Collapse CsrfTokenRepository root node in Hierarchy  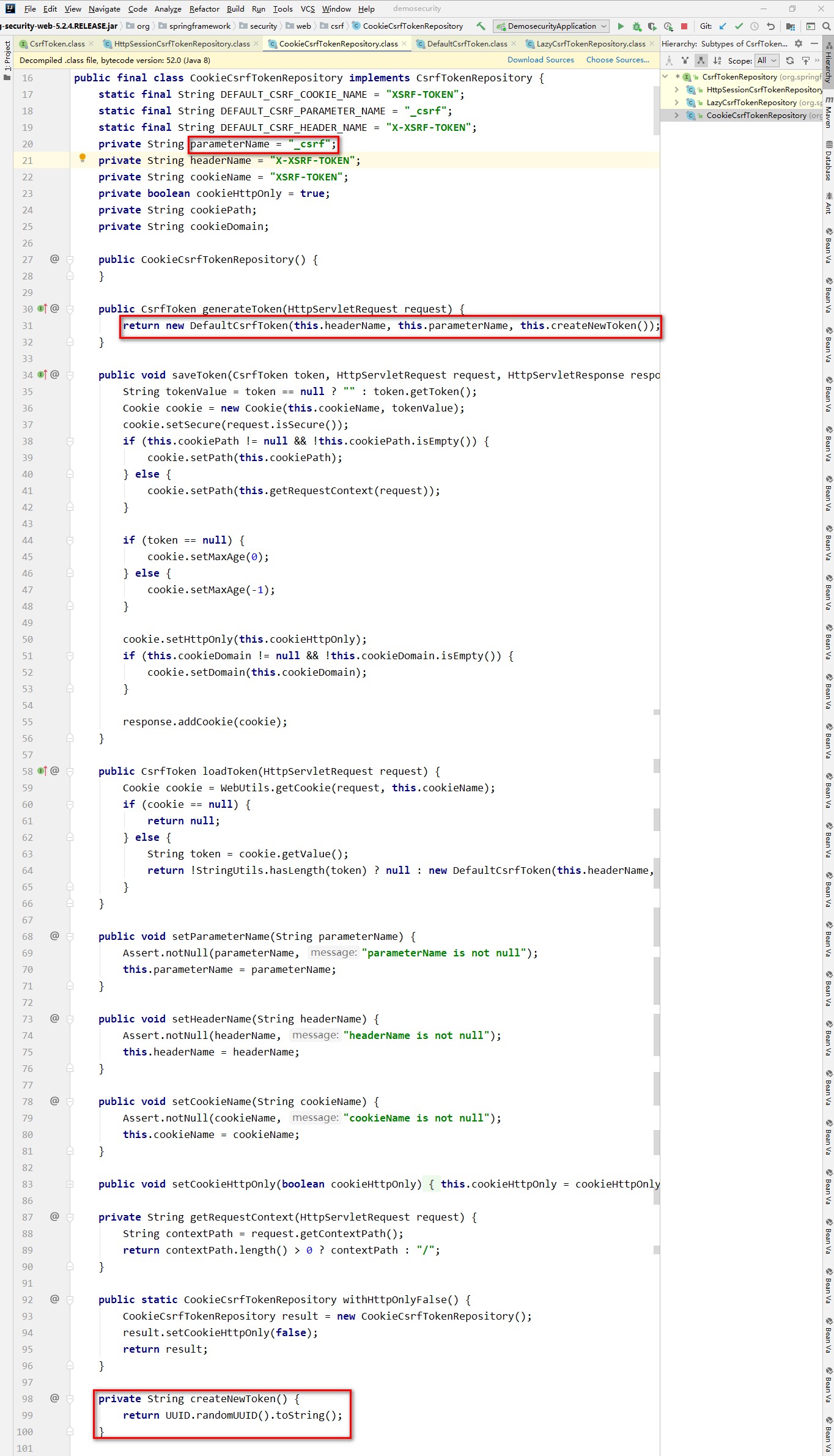(666, 77)
